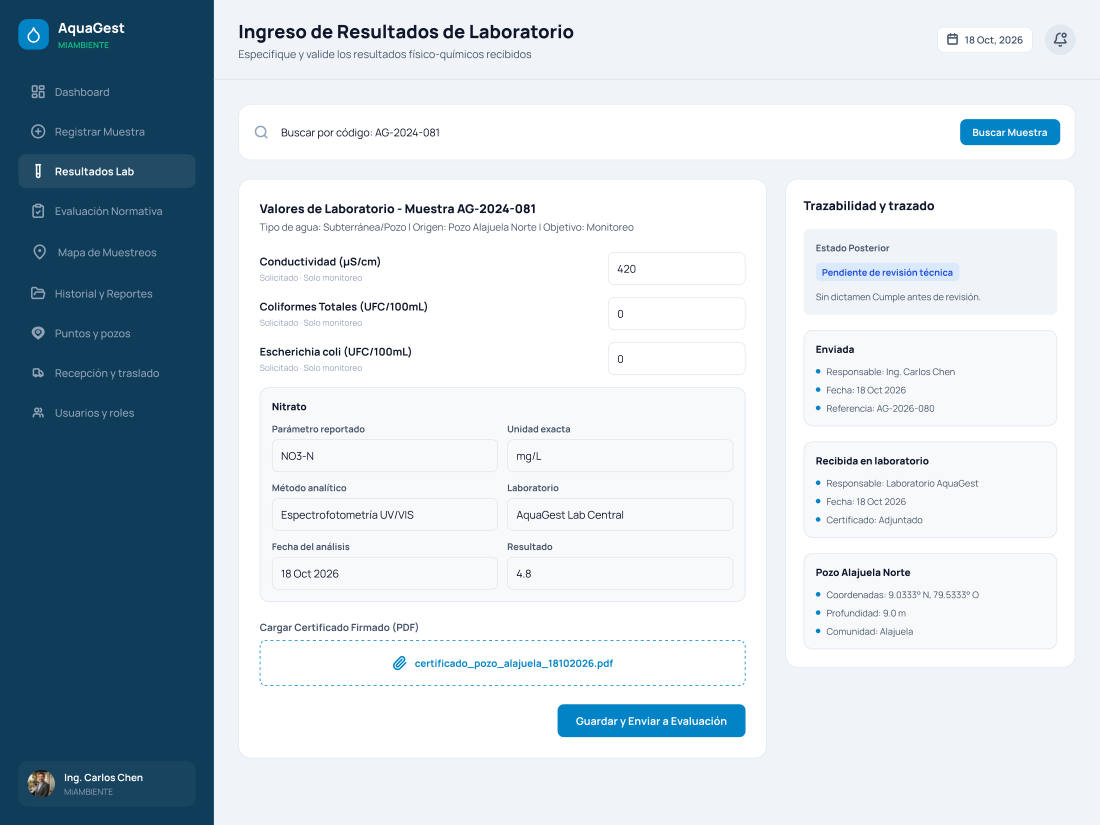Open the Ing. Carlos Chen user profile card
Image resolution: width=1100 pixels, height=825 pixels.
point(107,784)
